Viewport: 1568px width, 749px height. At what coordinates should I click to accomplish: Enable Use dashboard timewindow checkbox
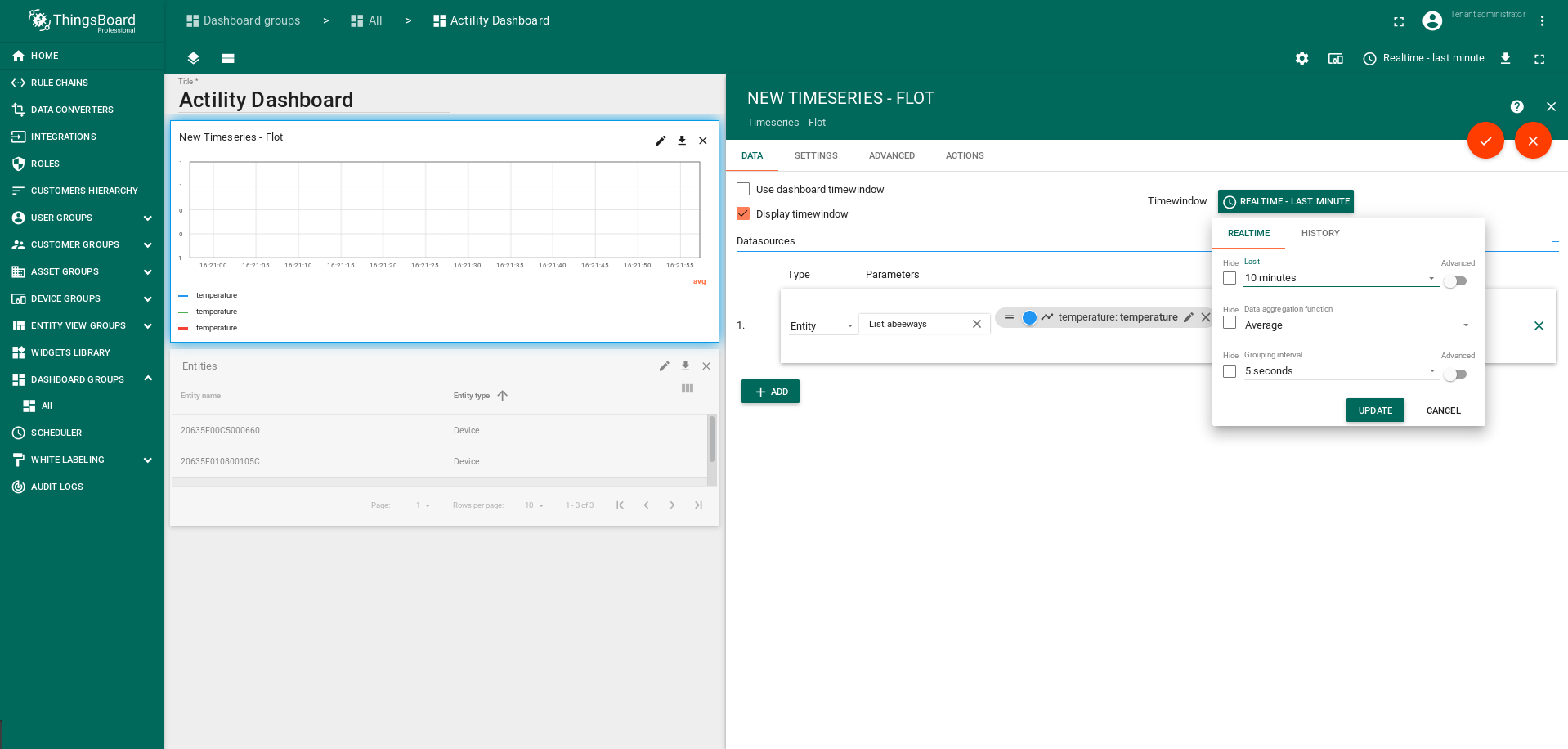point(743,189)
